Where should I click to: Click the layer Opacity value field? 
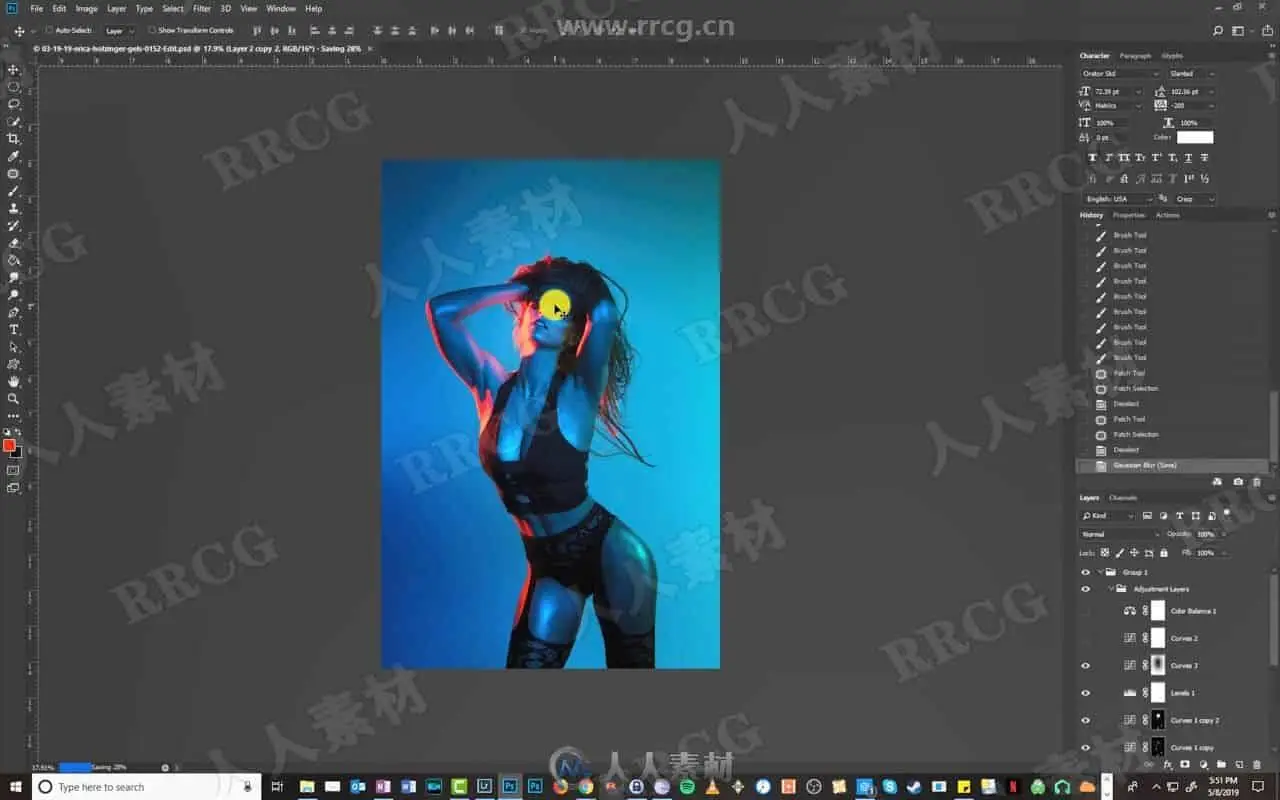point(1205,534)
